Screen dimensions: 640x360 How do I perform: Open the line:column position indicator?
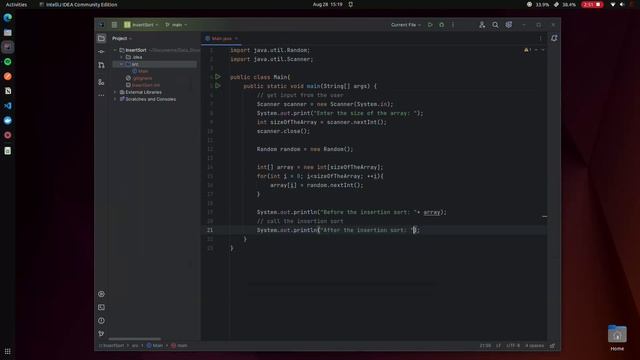485,345
